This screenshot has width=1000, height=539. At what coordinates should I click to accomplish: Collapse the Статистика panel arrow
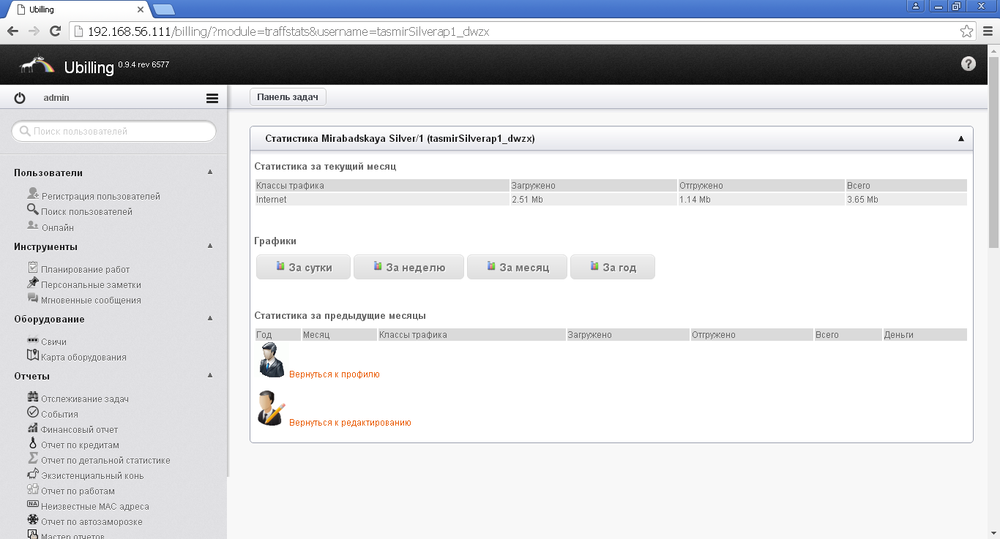pyautogui.click(x=960, y=139)
